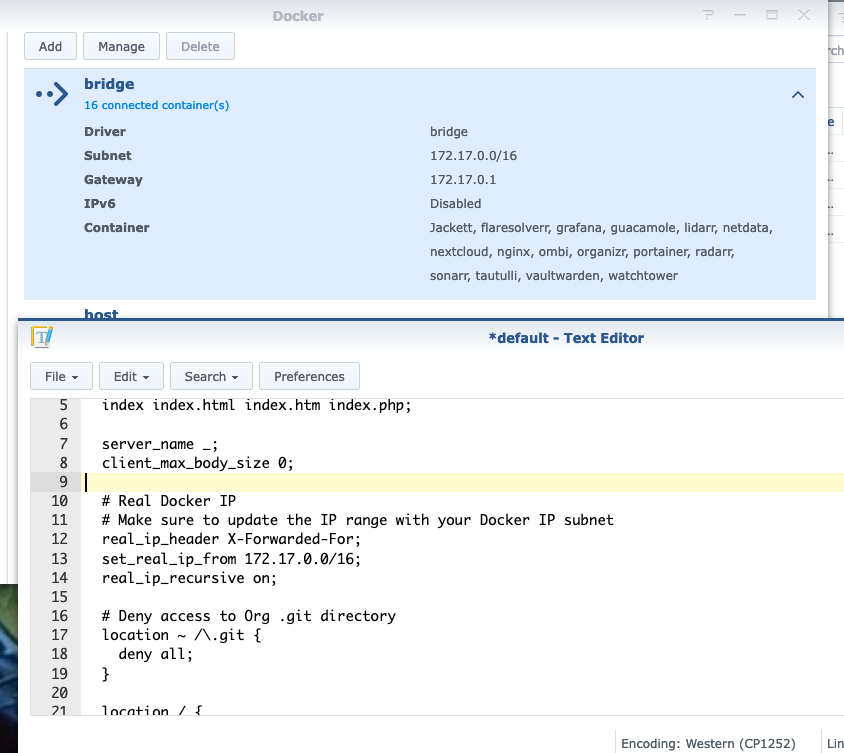Image resolution: width=844 pixels, height=753 pixels.
Task: Click the Manage button
Action: [121, 46]
